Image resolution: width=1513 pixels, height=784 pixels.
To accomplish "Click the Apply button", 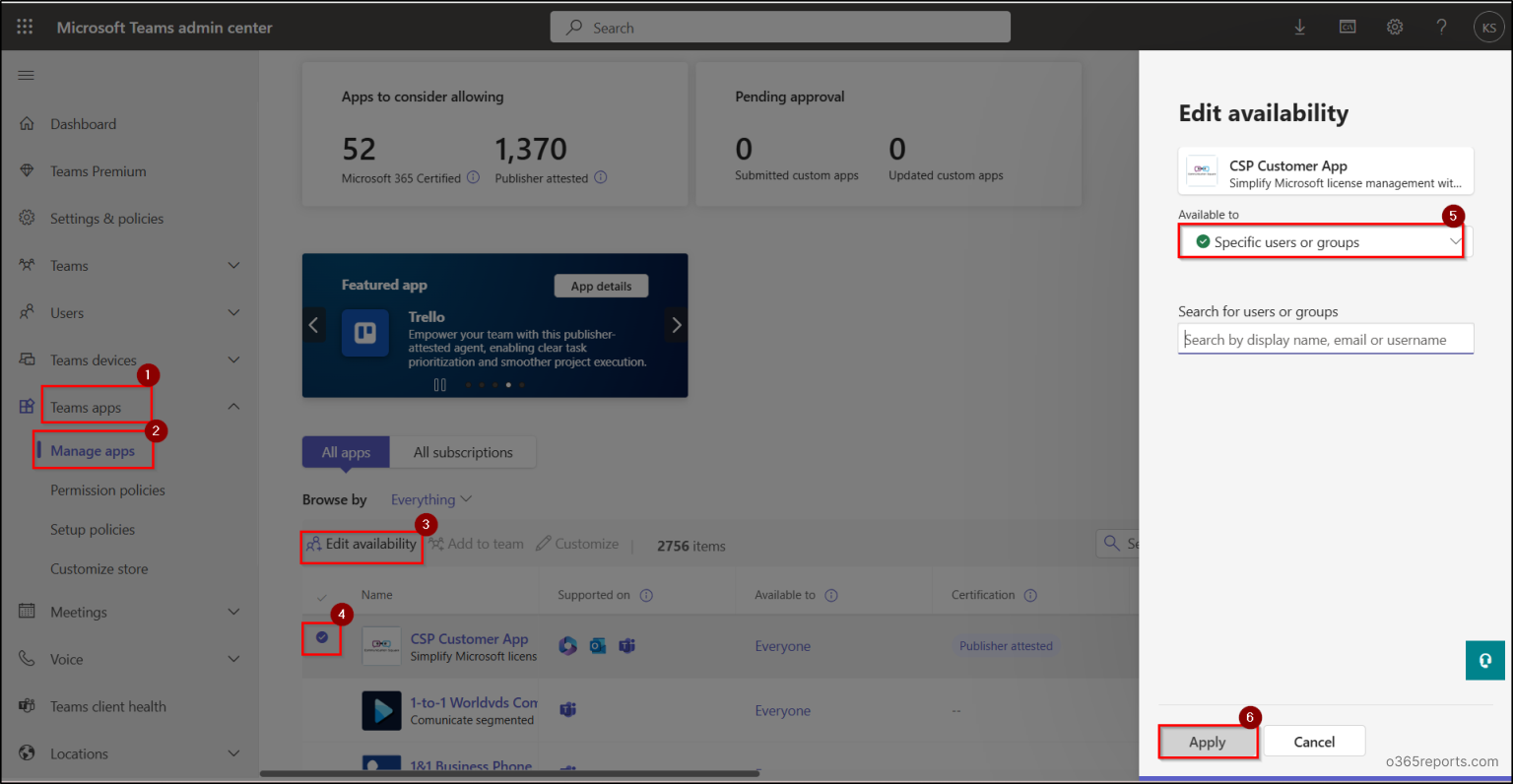I will (1208, 742).
